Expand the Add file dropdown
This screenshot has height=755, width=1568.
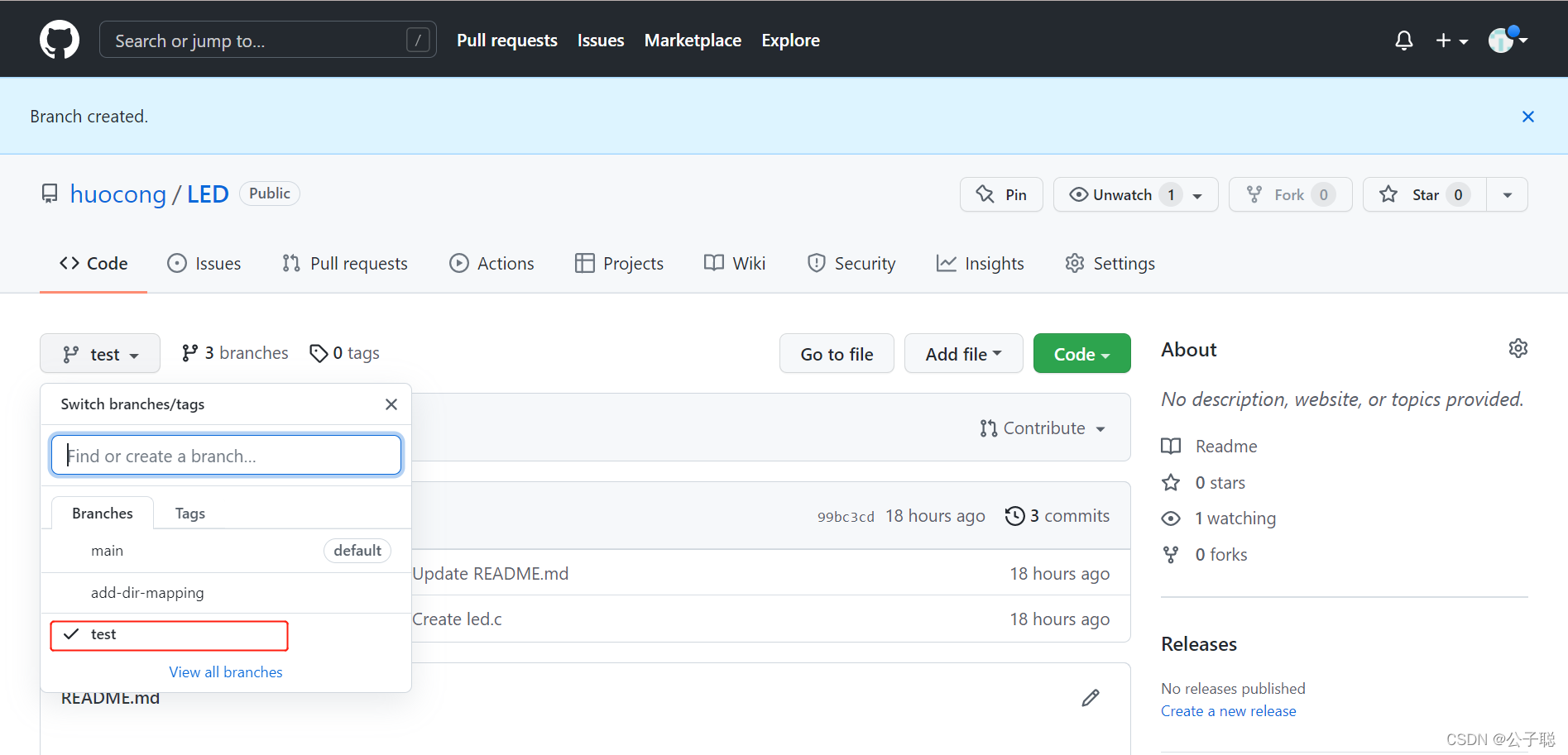(x=964, y=354)
